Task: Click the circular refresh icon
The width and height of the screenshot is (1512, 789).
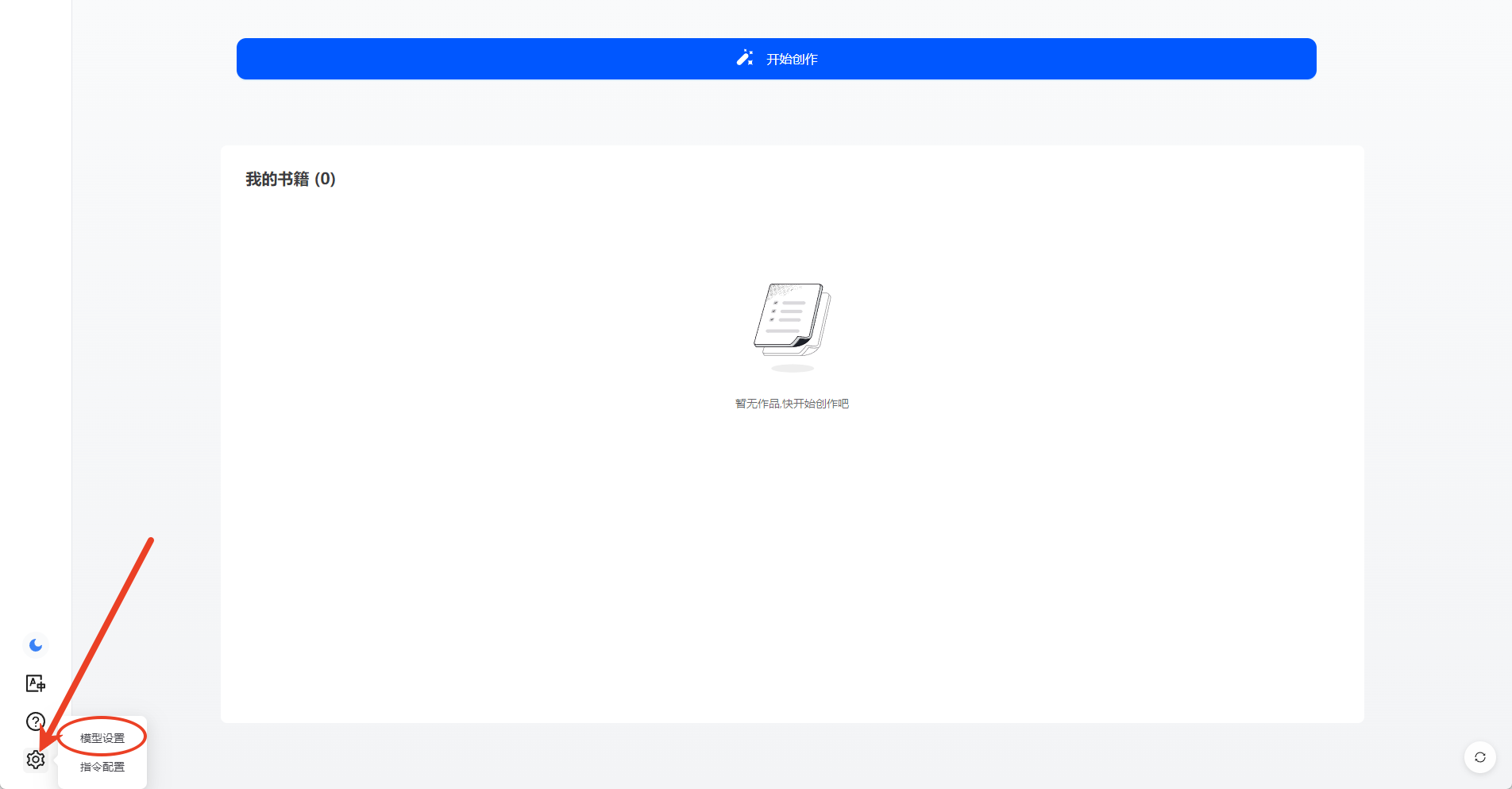Action: [1479, 757]
